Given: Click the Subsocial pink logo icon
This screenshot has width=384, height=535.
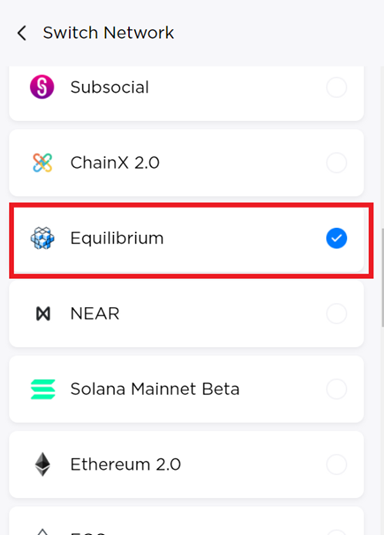Looking at the screenshot, I should point(42,87).
